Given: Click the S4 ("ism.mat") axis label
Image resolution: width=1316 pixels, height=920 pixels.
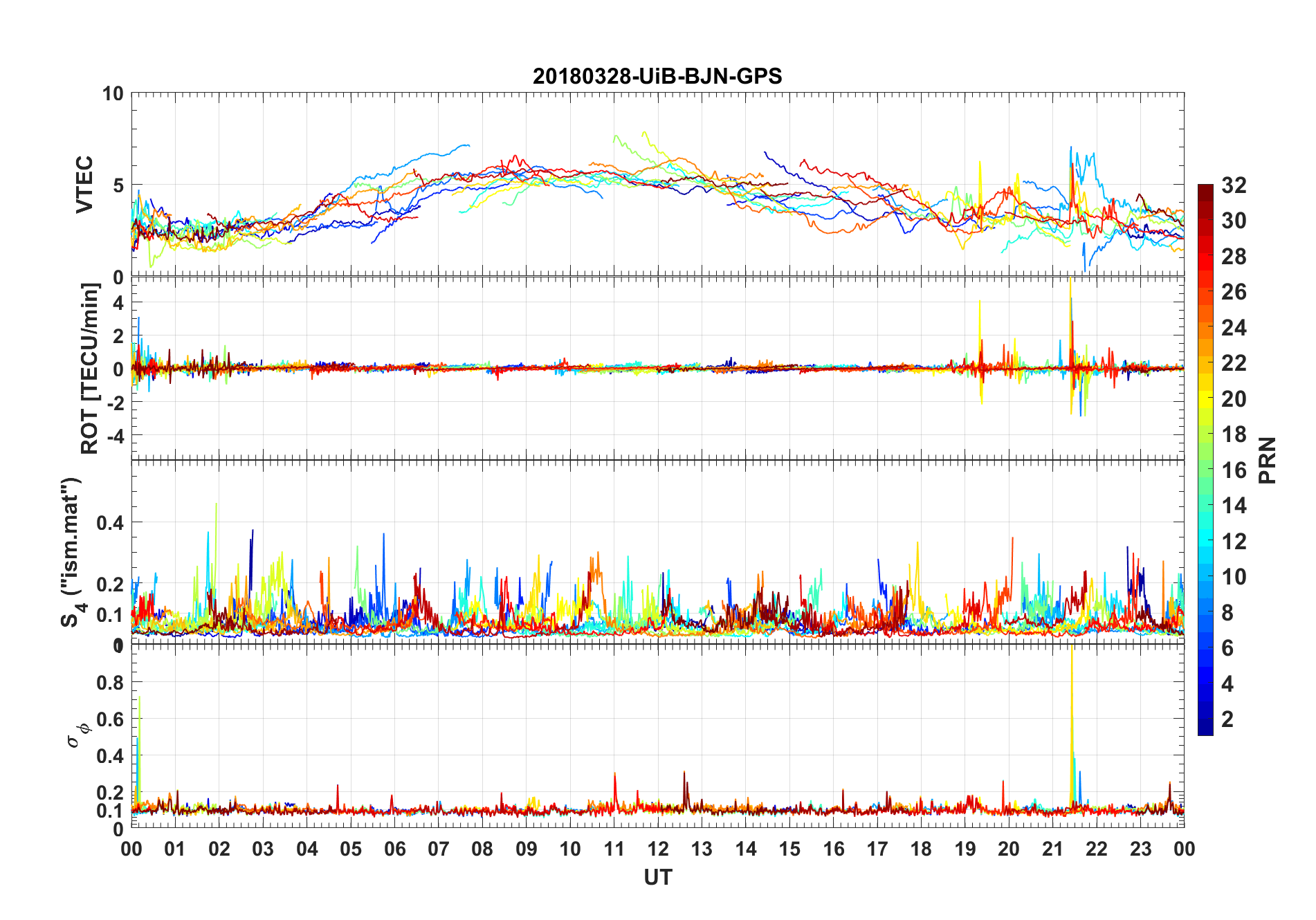Looking at the screenshot, I should [x=72, y=552].
